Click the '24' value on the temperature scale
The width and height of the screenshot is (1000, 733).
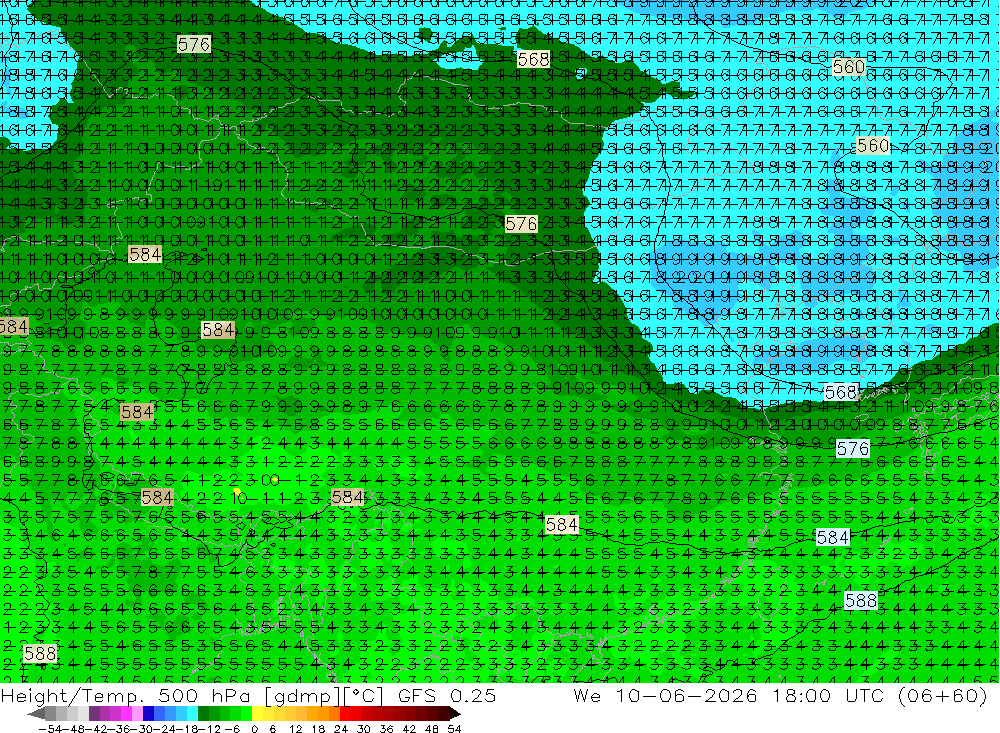click(341, 729)
